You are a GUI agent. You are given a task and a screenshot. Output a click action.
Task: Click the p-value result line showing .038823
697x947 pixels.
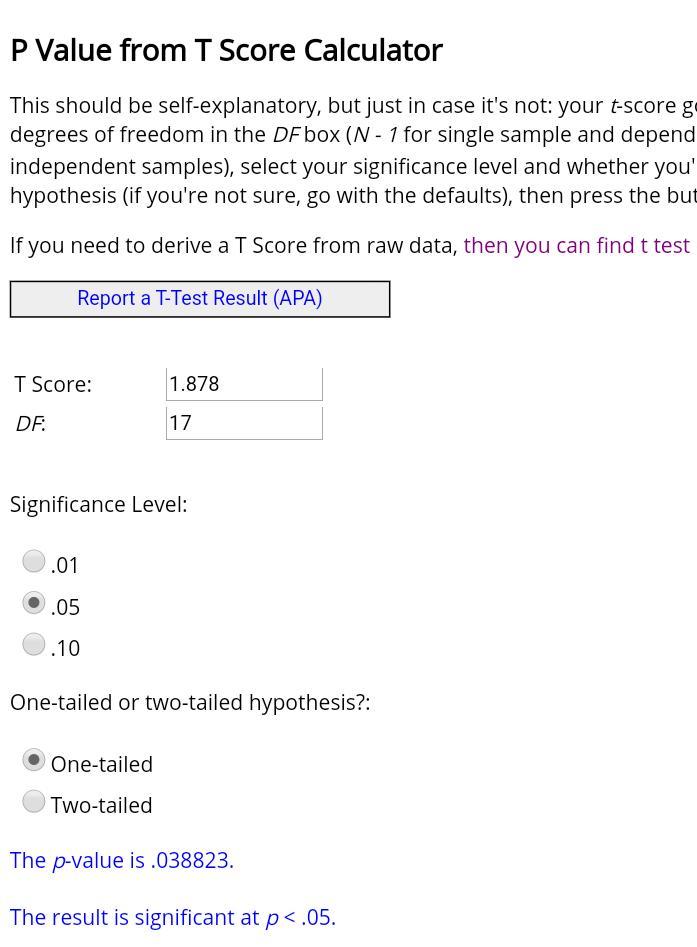tap(122, 861)
